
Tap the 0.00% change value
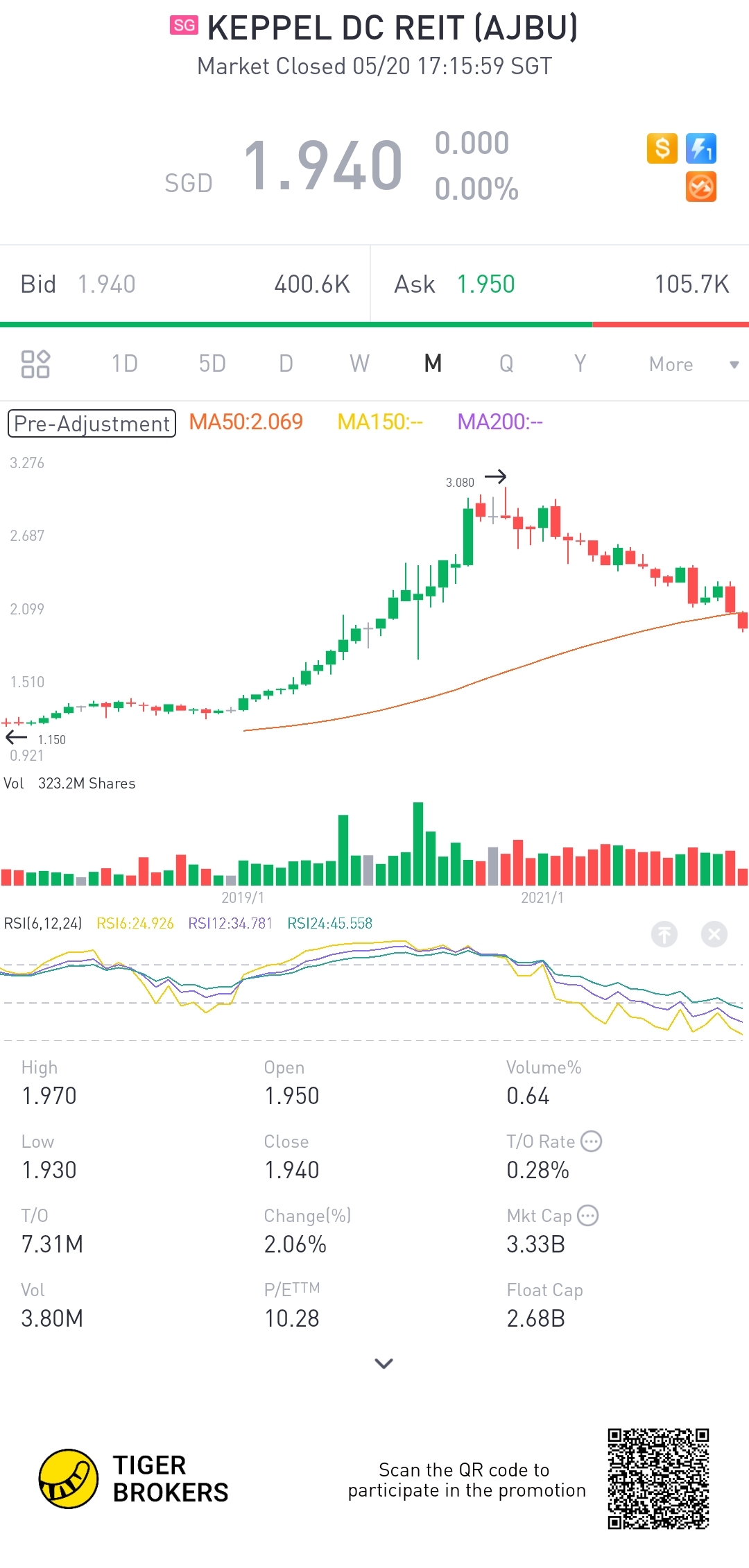tap(476, 189)
